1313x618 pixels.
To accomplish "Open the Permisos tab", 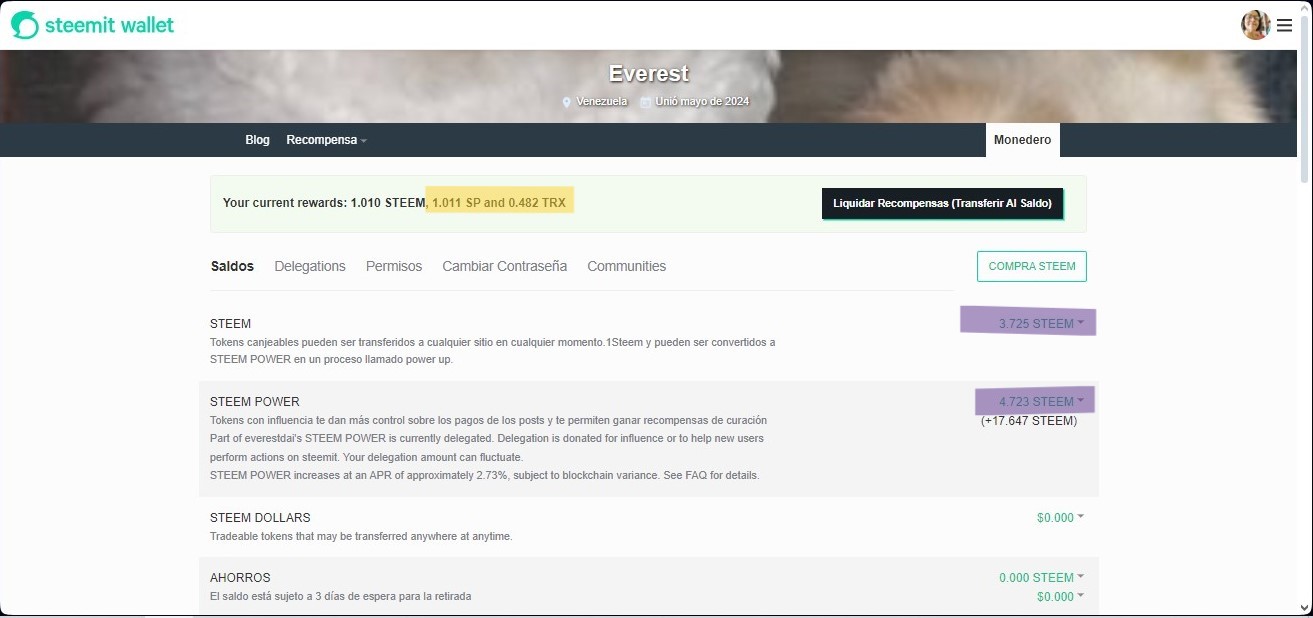I will click(x=394, y=266).
